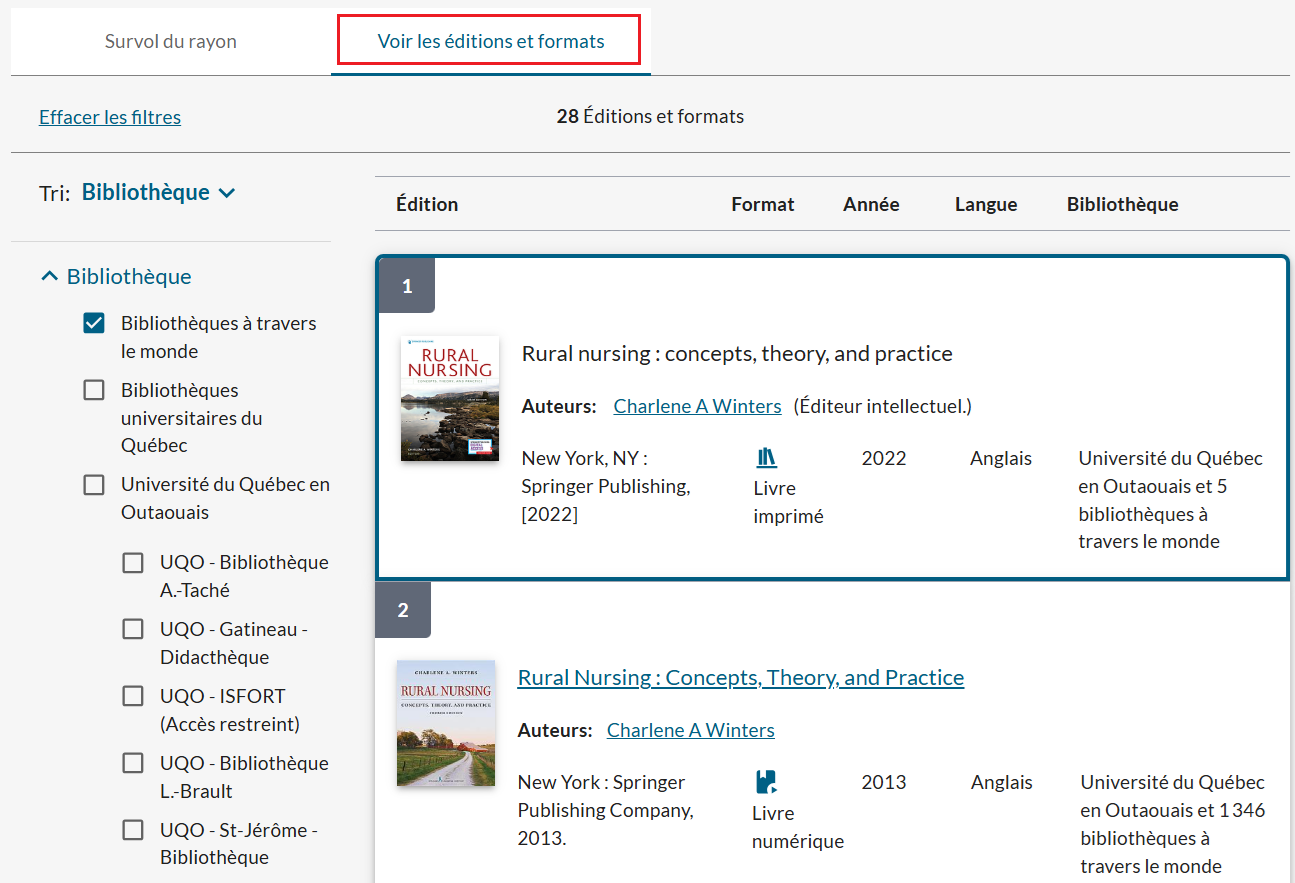The image size is (1295, 883).
Task: Open the Tri: Bibliothèque sort dropdown
Action: 159,192
